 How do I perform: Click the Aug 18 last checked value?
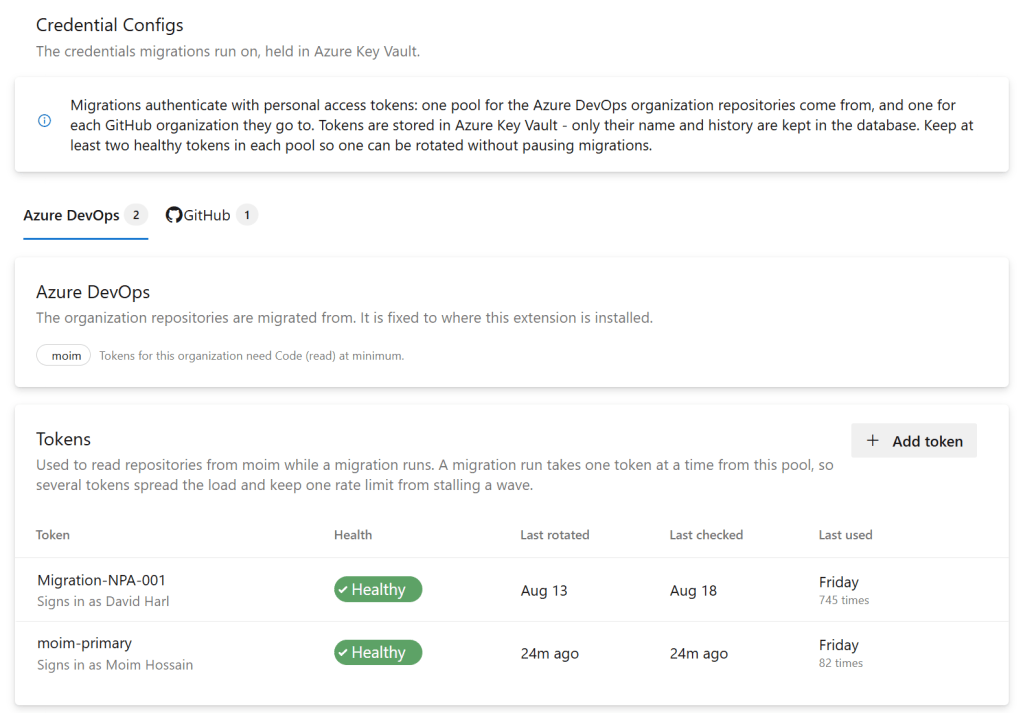pos(693,590)
